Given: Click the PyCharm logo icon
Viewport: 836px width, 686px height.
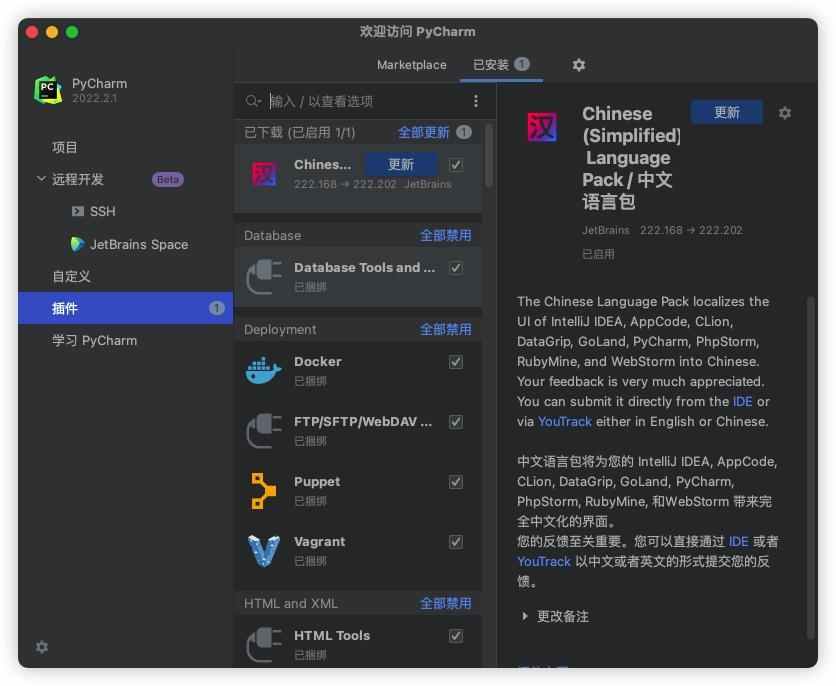Looking at the screenshot, I should [48, 90].
